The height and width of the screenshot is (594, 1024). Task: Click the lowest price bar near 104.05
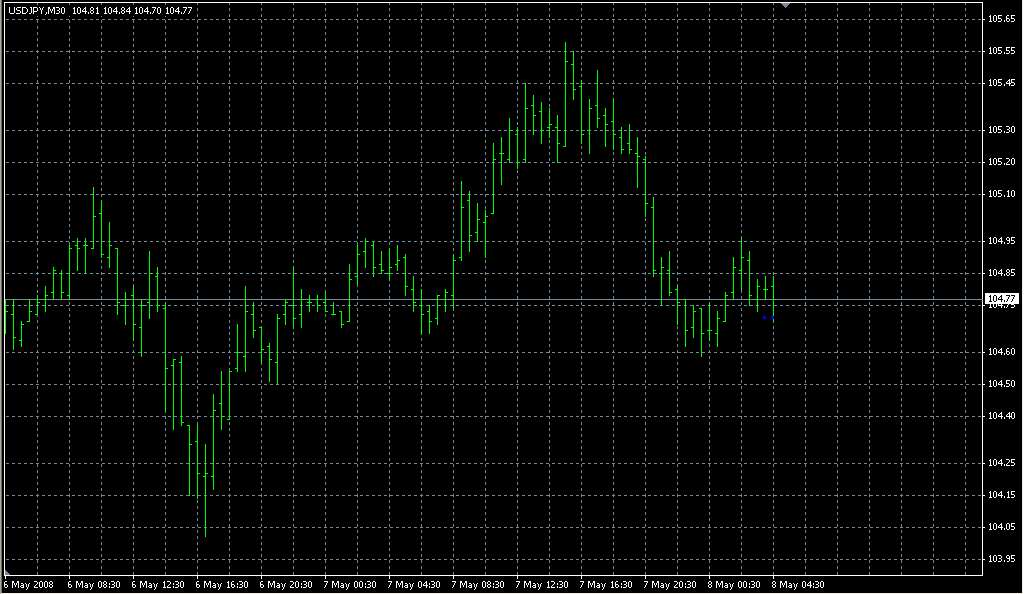(x=205, y=490)
